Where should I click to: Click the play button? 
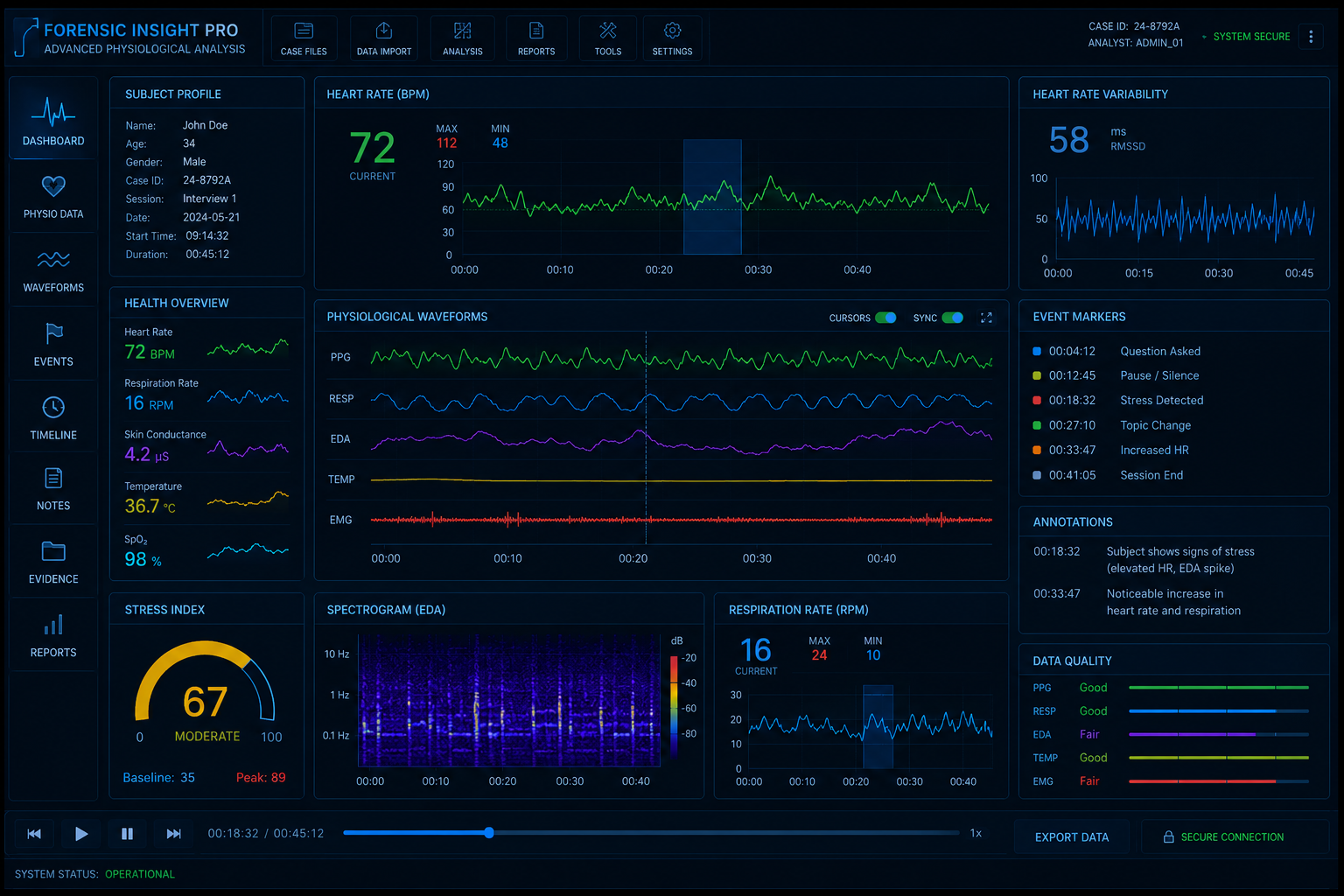pos(80,834)
